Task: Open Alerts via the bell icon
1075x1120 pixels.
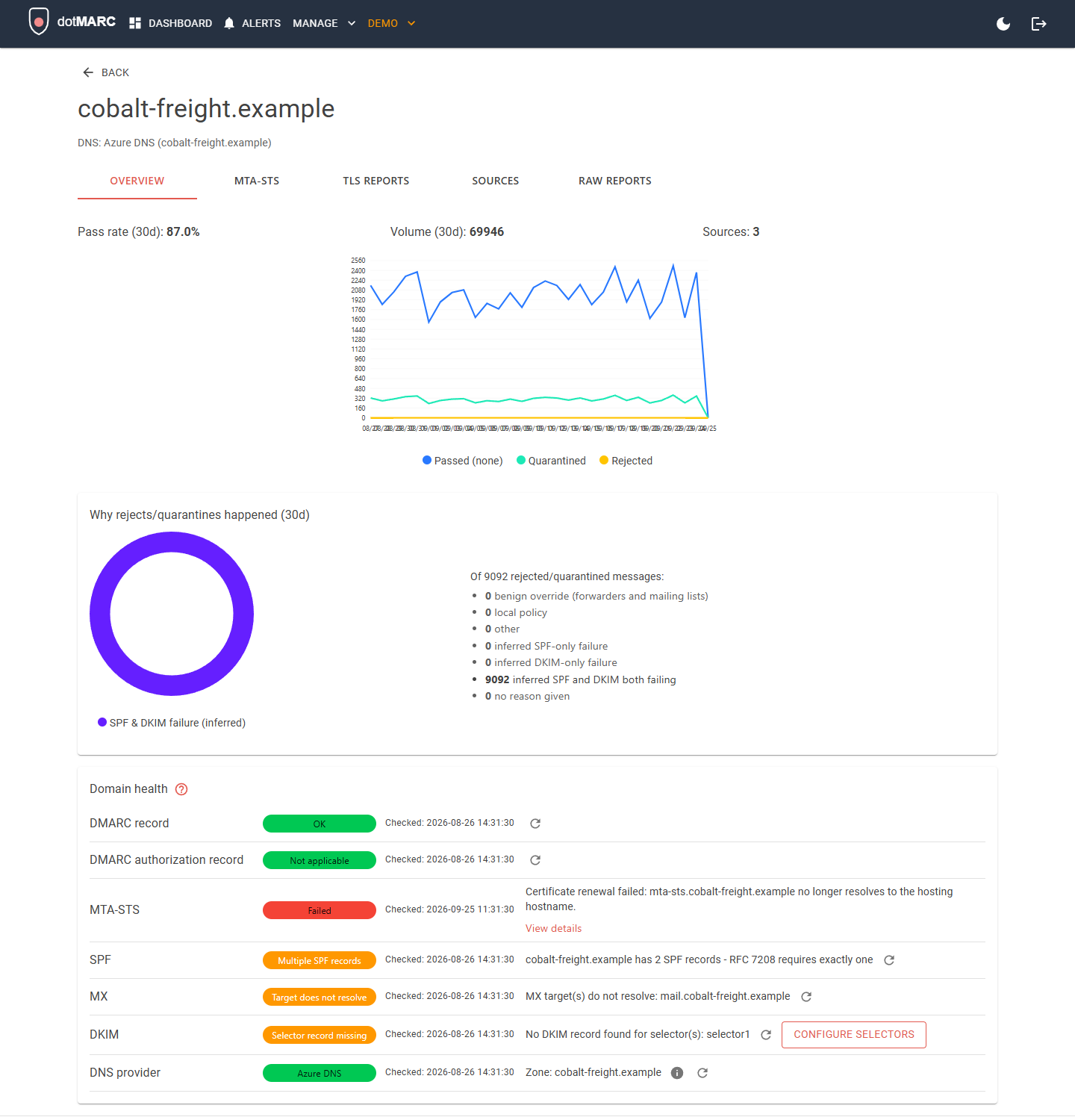Action: [x=229, y=23]
